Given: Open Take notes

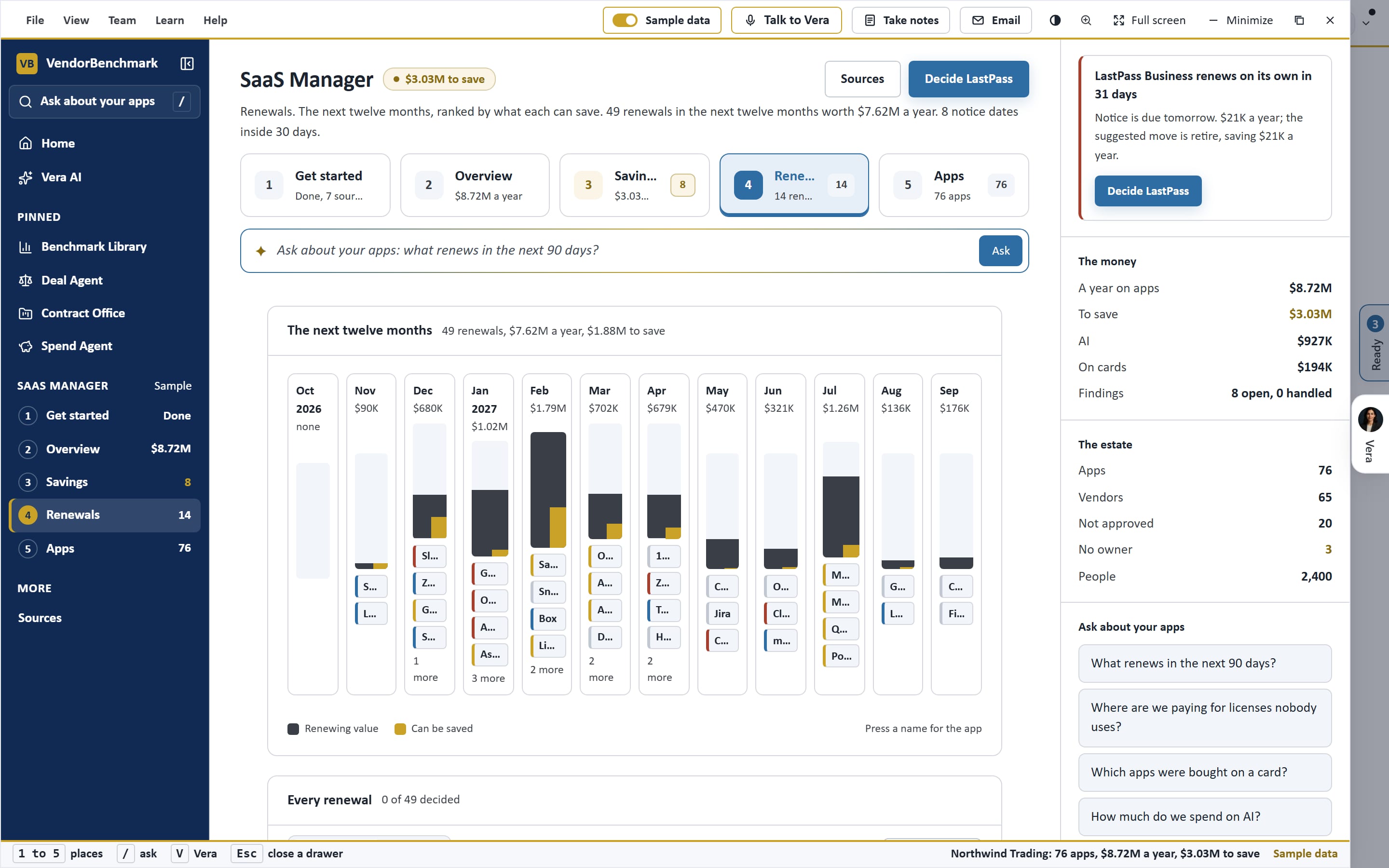Looking at the screenshot, I should (900, 20).
